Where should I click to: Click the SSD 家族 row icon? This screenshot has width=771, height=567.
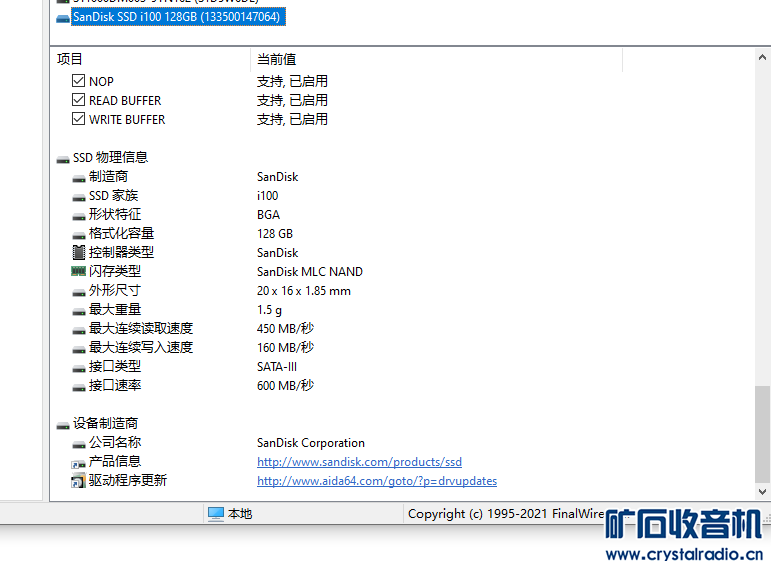(79, 198)
